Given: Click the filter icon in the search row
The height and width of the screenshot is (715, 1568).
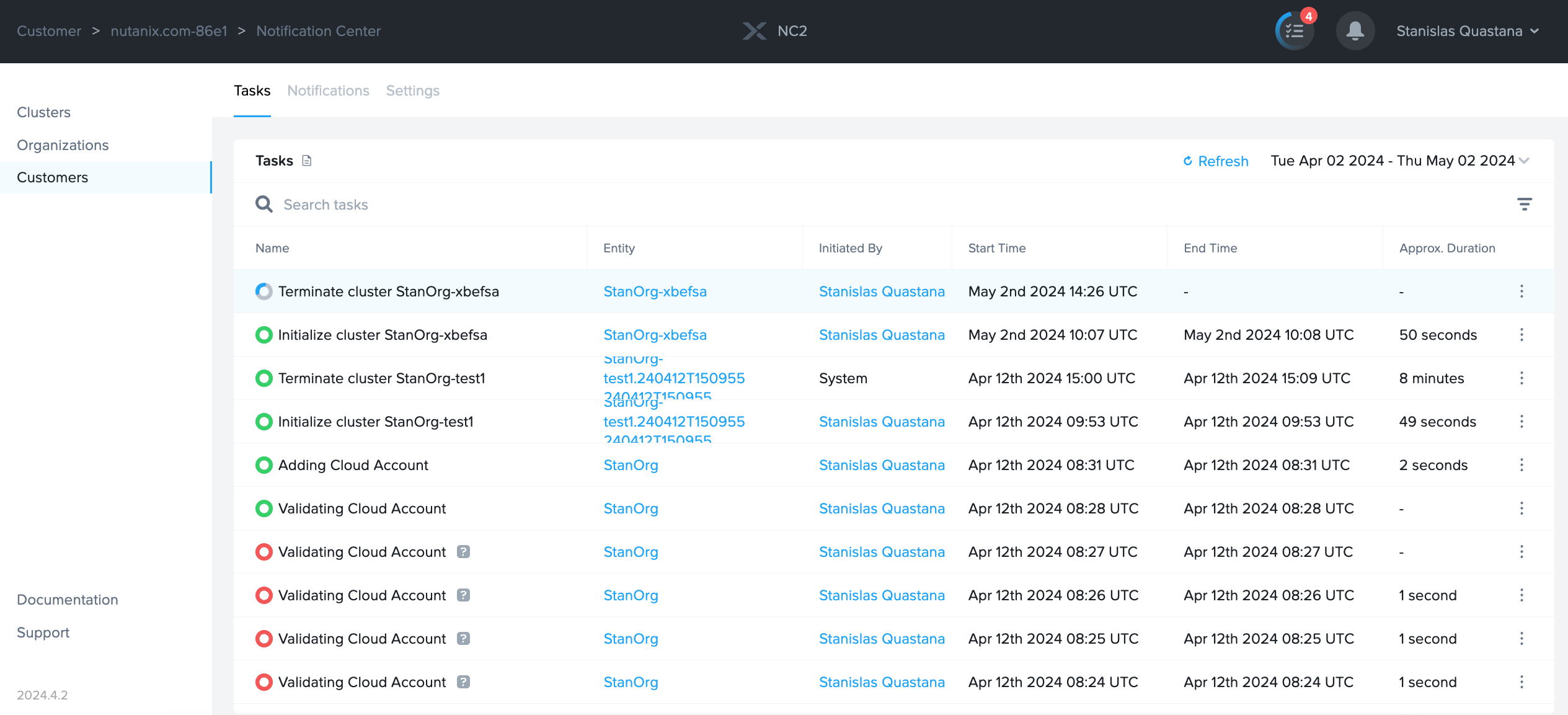Looking at the screenshot, I should 1524,204.
